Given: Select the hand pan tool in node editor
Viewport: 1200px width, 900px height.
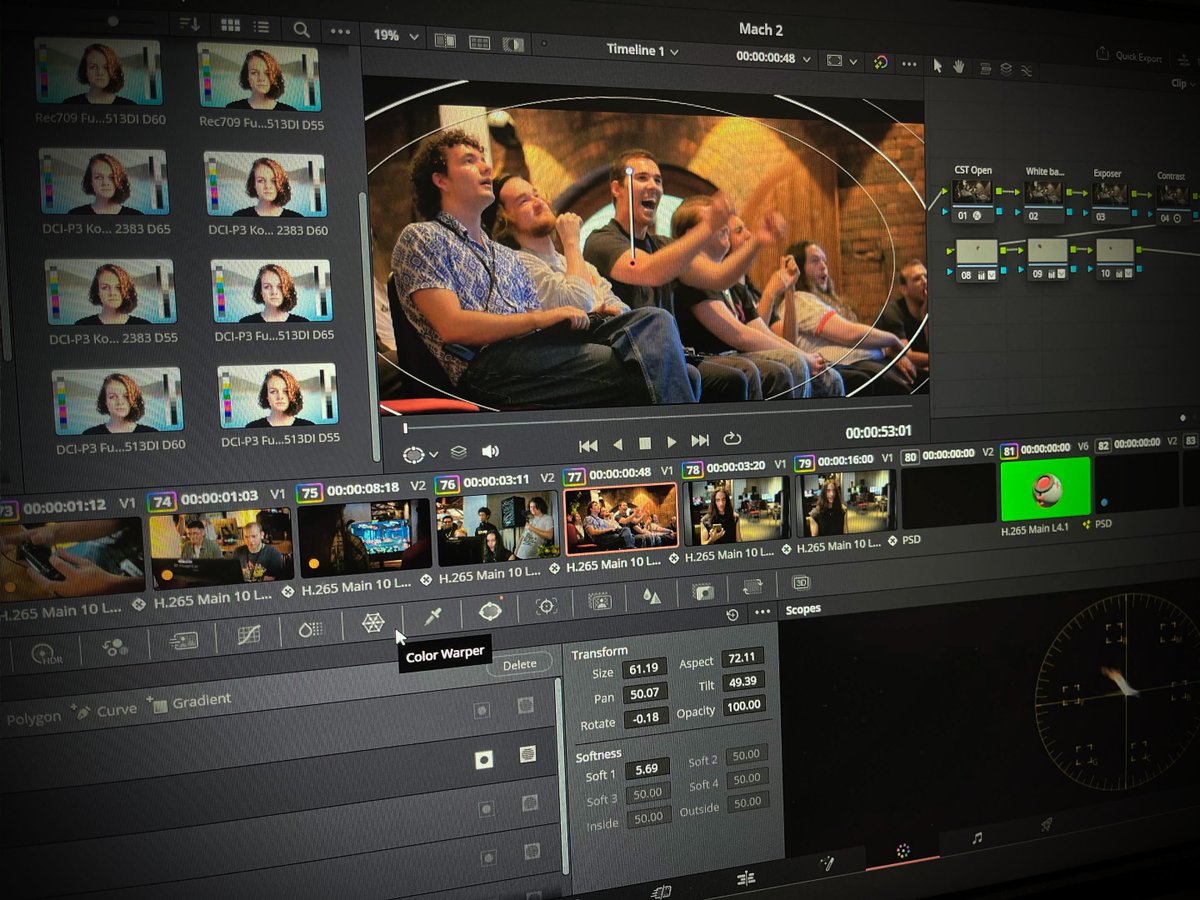Looking at the screenshot, I should tap(958, 66).
